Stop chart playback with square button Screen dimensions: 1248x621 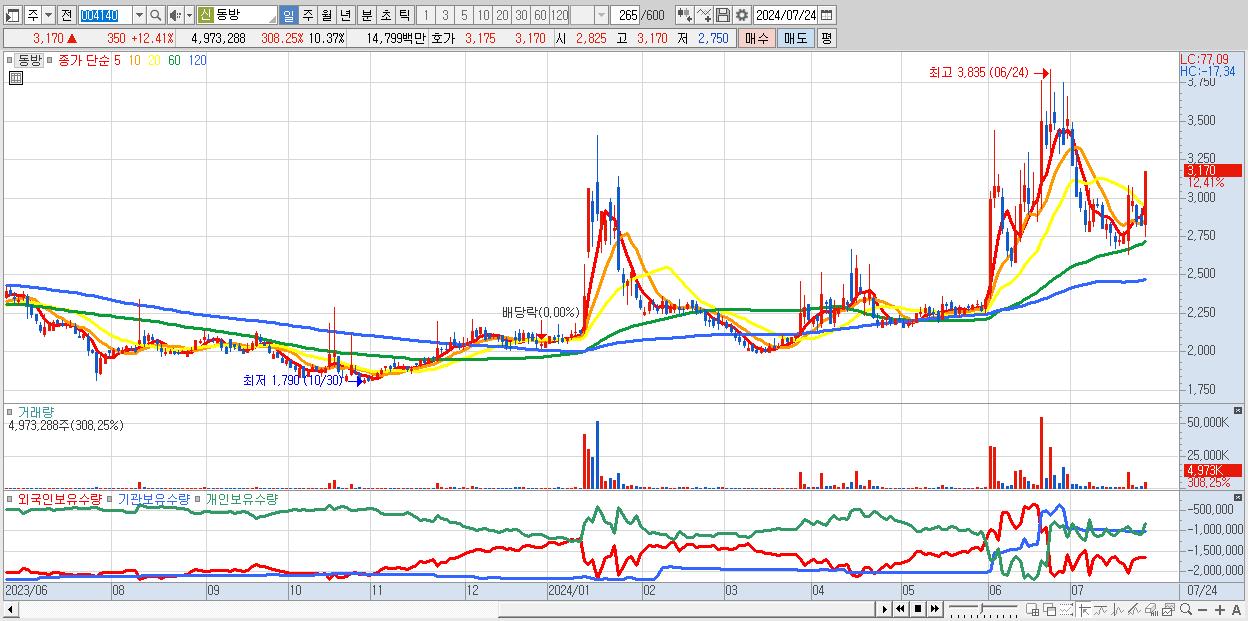point(918,609)
